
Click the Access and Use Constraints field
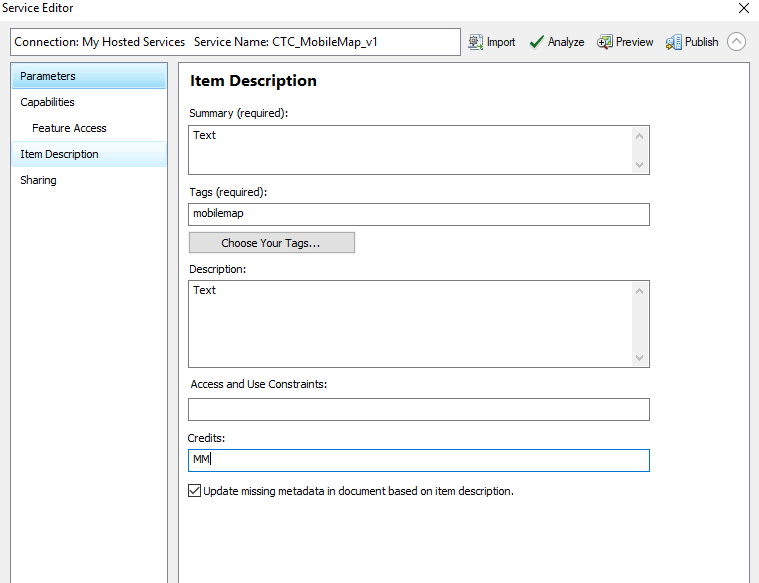pos(418,409)
